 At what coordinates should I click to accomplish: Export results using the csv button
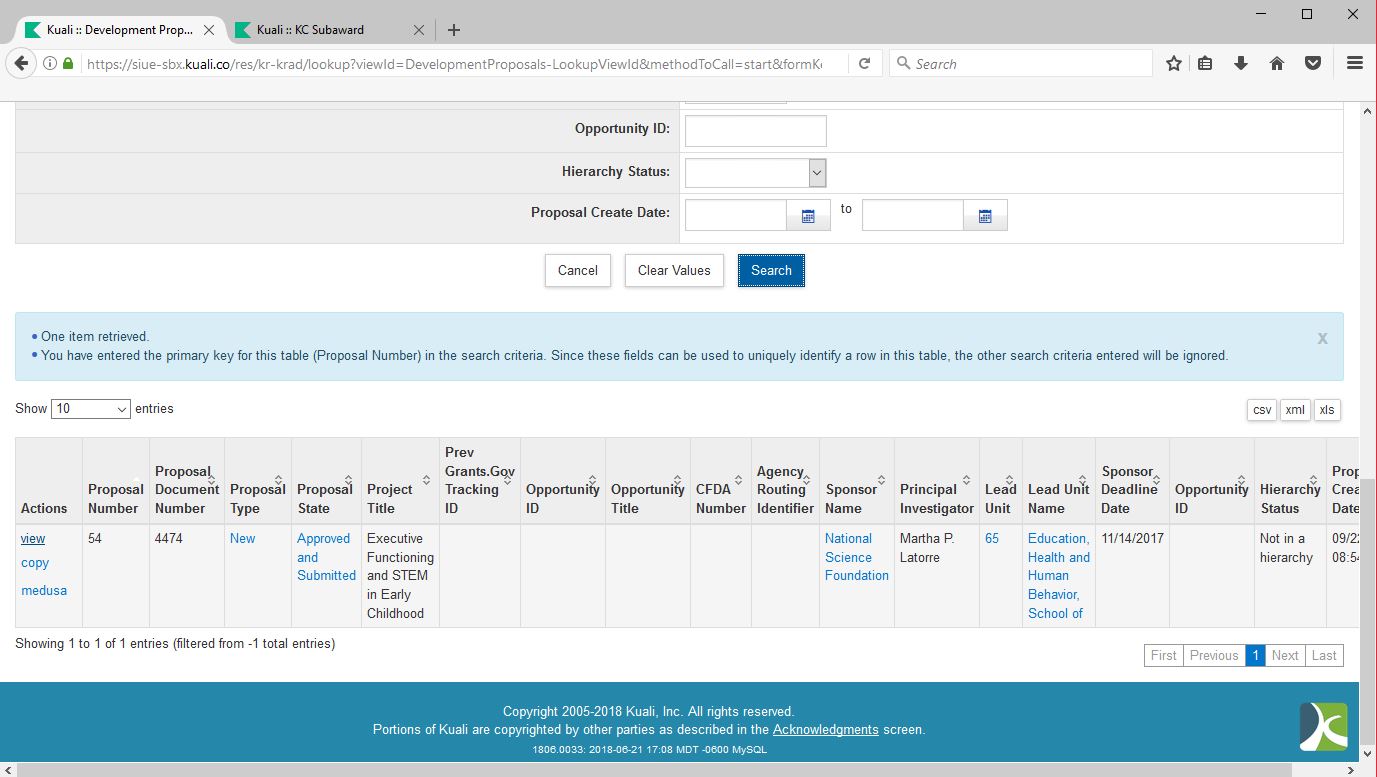tap(1262, 410)
